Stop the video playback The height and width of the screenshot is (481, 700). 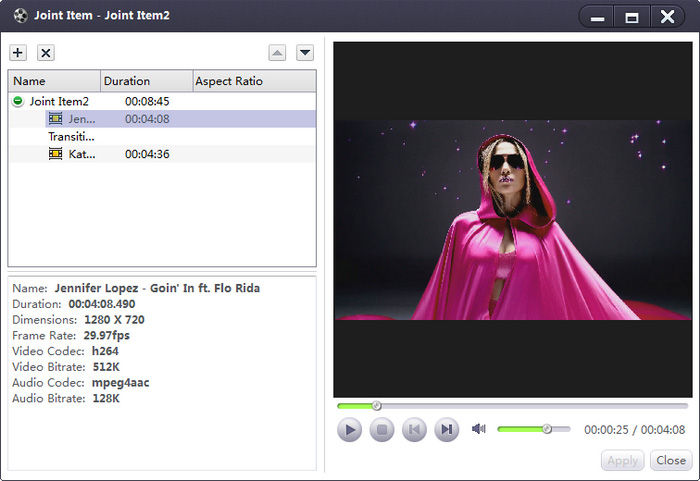coord(382,430)
